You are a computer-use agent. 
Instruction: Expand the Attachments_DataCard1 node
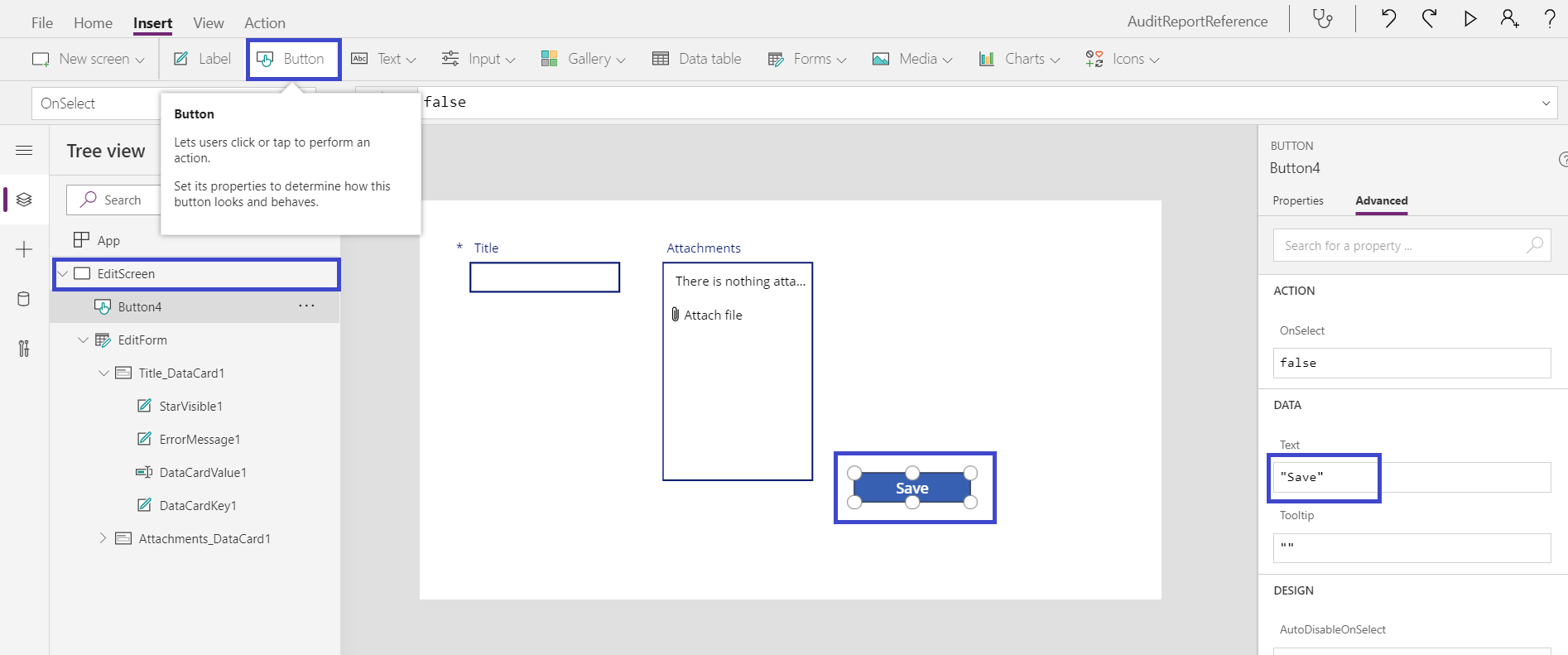click(x=103, y=538)
